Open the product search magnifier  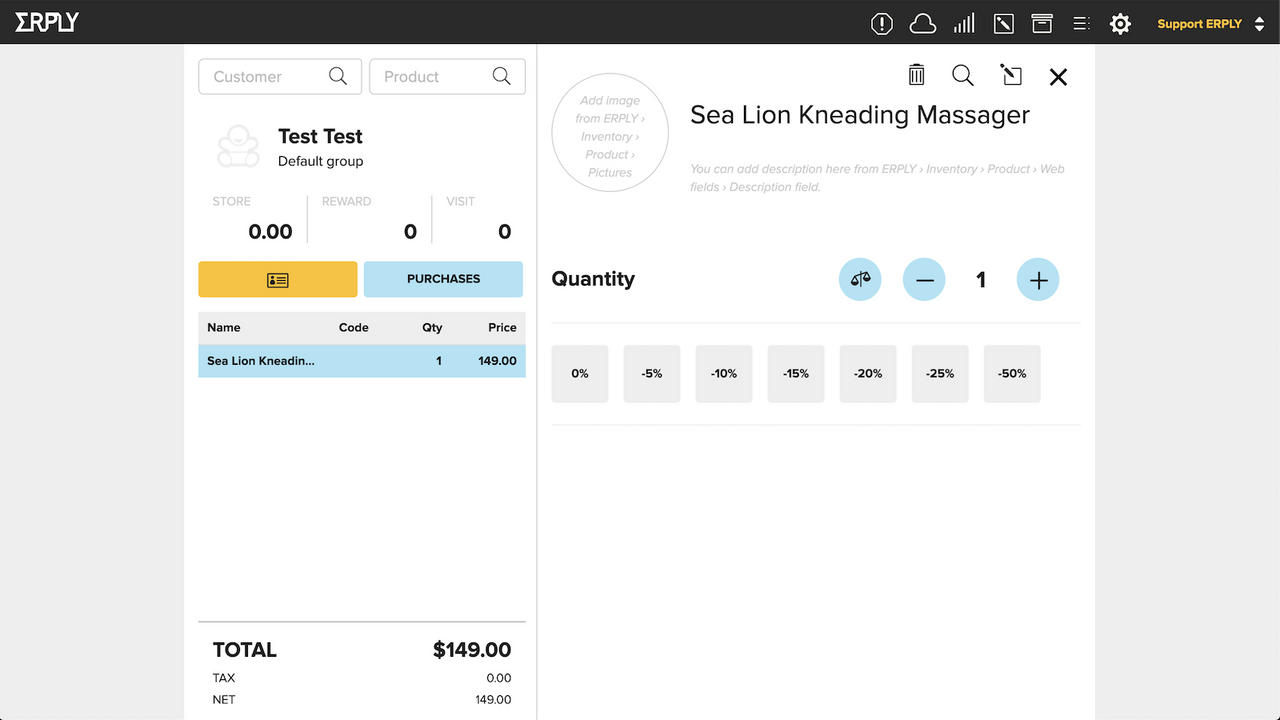(x=962, y=75)
